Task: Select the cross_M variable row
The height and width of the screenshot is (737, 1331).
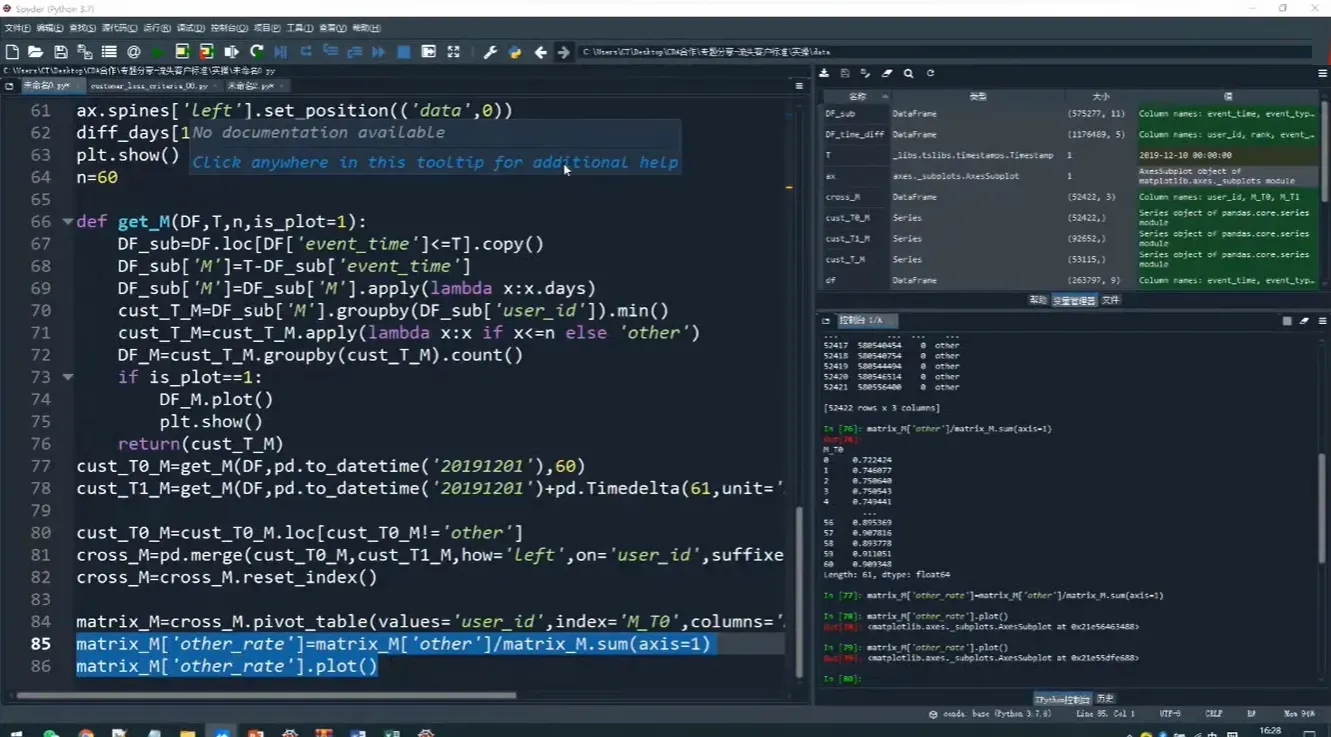Action: [x=1070, y=197]
